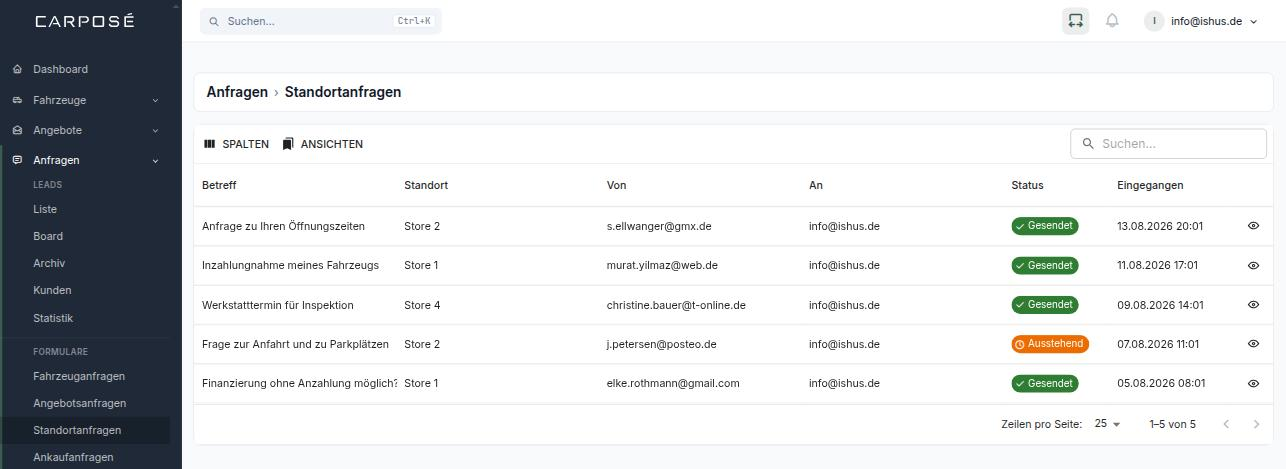Click Anfragen in the breadcrumb
Image resolution: width=1286 pixels, height=469 pixels.
[x=237, y=92]
